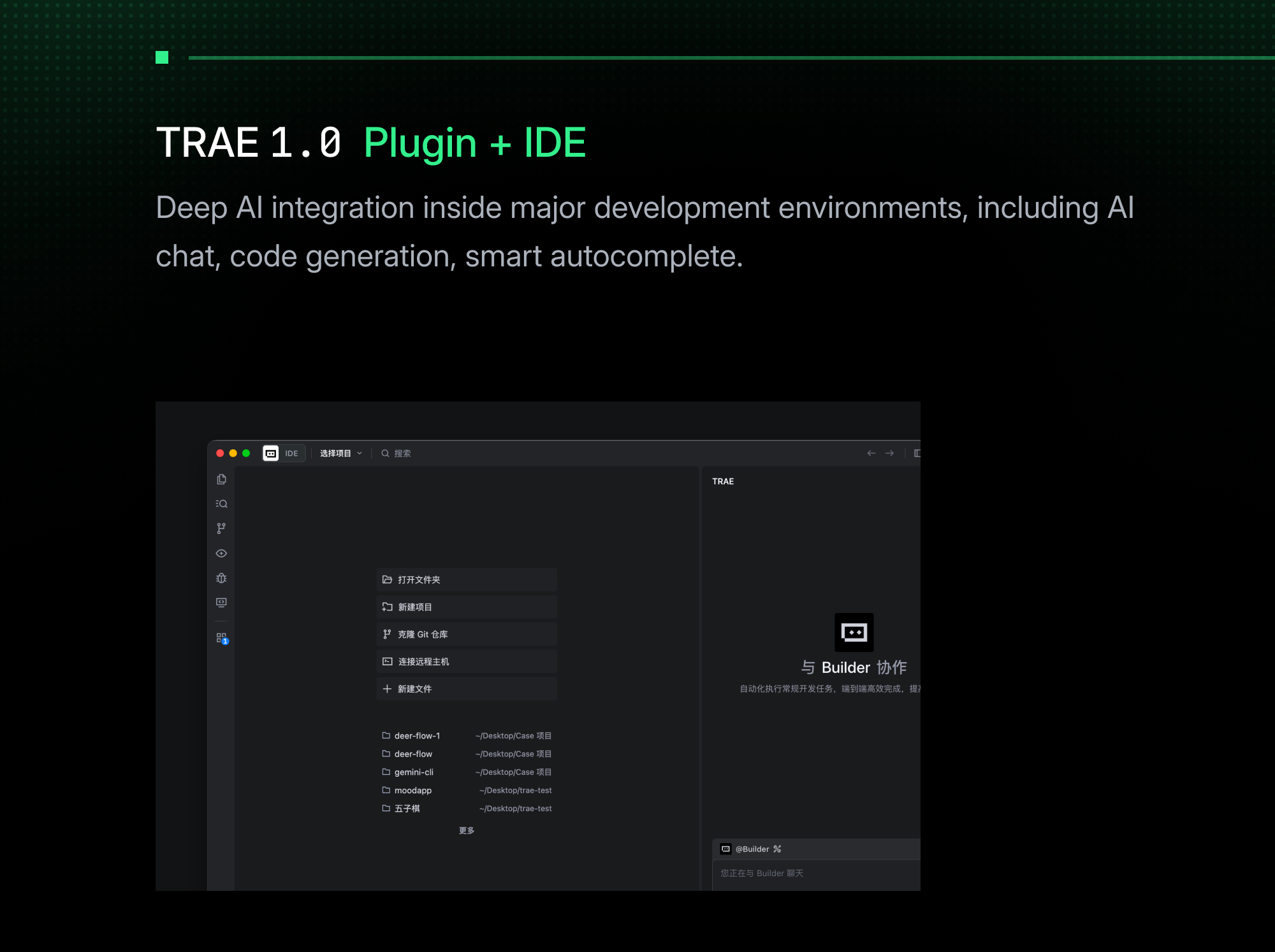Click 克隆 Git 仓库 button
Viewport: 1275px width, 952px height.
[x=467, y=635]
